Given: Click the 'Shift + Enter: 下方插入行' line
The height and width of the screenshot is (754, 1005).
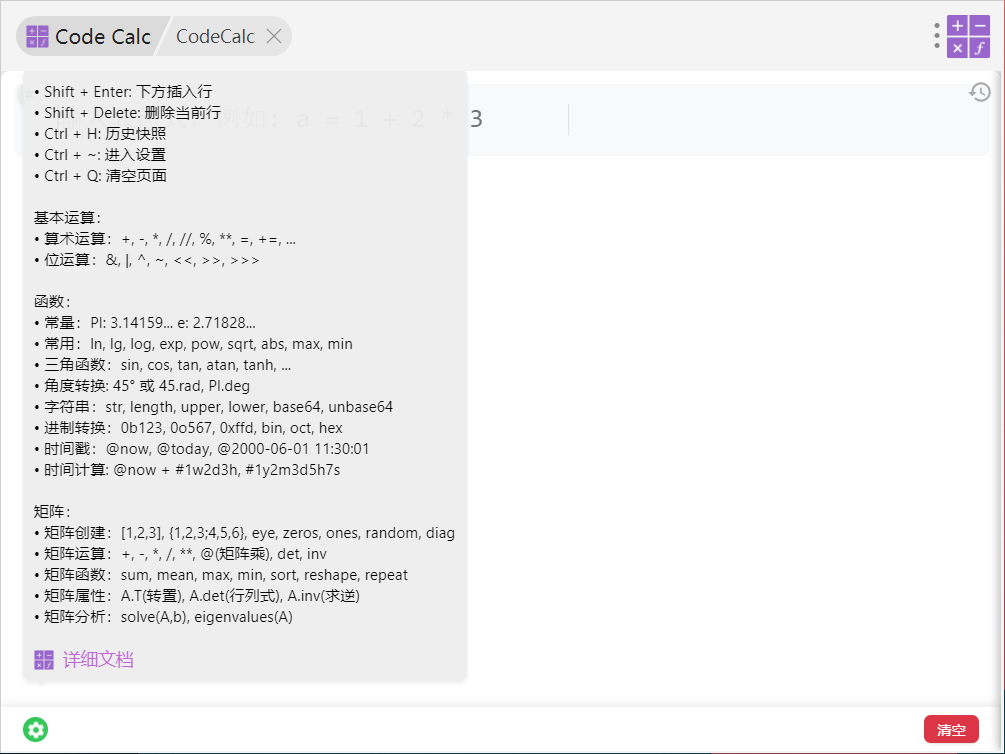Looking at the screenshot, I should point(123,92).
